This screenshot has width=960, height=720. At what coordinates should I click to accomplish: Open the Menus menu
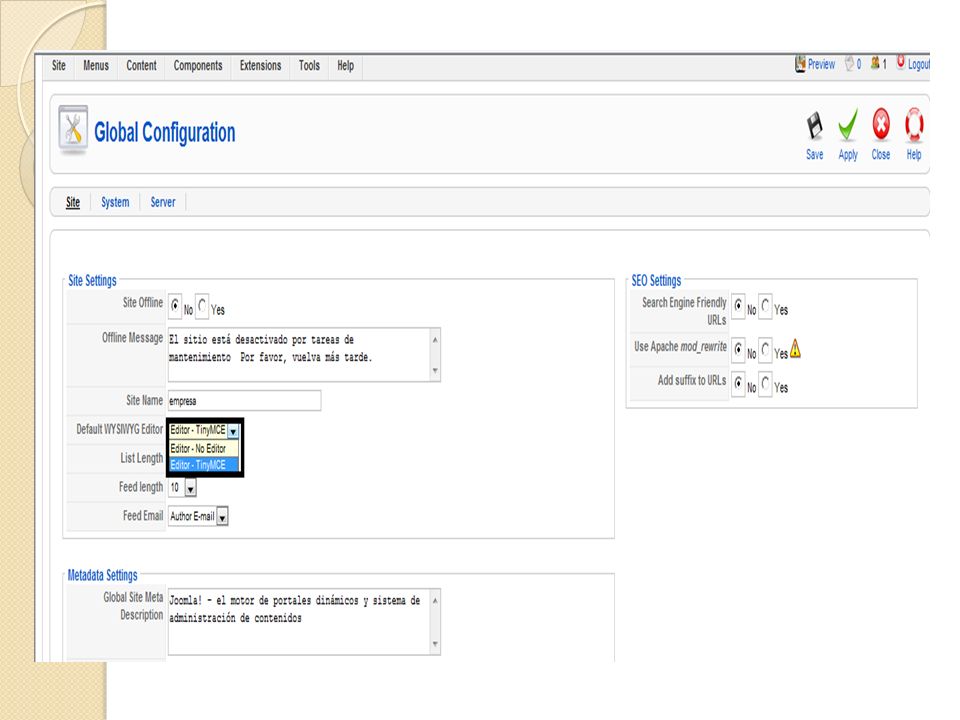(x=96, y=66)
